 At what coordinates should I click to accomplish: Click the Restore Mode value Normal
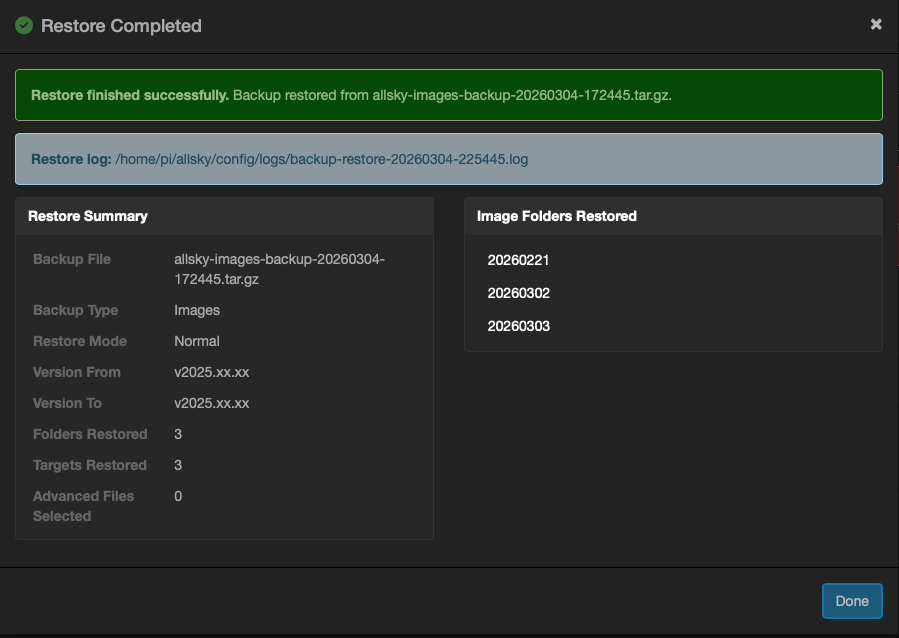point(196,341)
